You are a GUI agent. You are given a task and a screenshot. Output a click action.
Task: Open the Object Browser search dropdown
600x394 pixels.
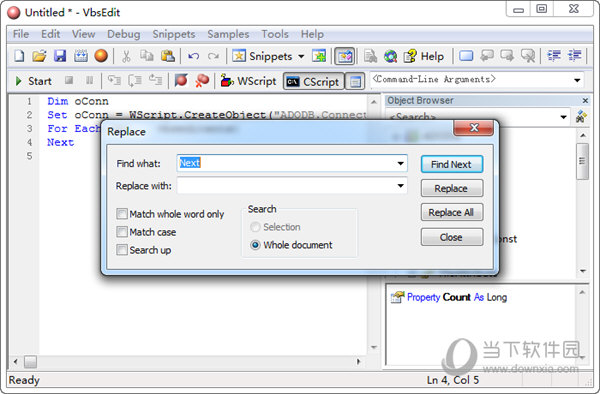tap(563, 117)
